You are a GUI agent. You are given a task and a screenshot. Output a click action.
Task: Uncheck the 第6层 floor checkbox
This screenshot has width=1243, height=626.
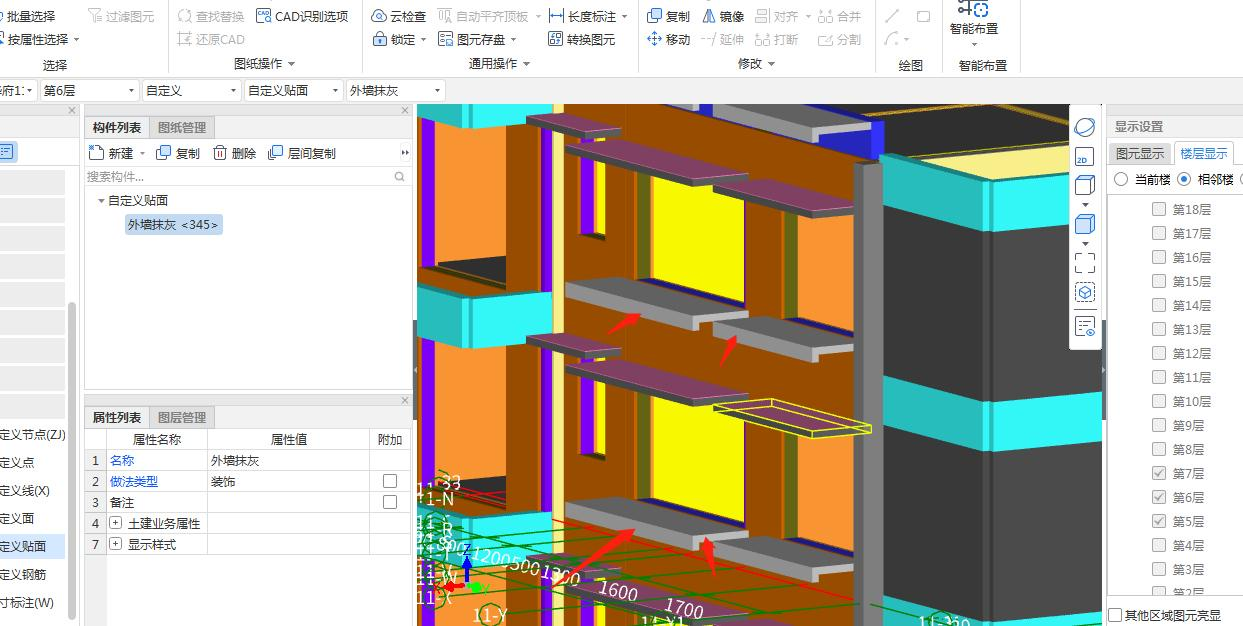tap(1159, 497)
